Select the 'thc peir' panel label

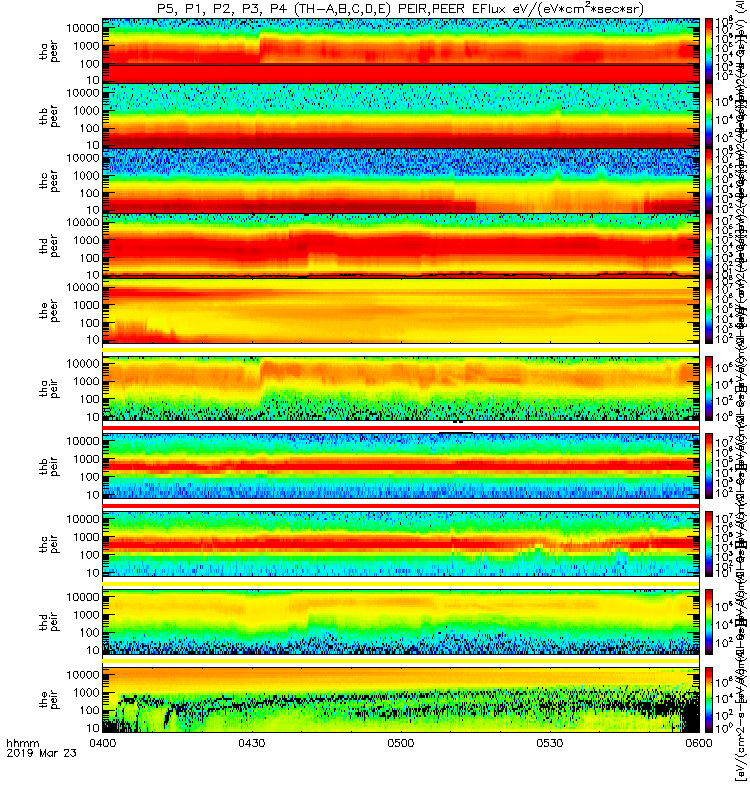(49, 544)
